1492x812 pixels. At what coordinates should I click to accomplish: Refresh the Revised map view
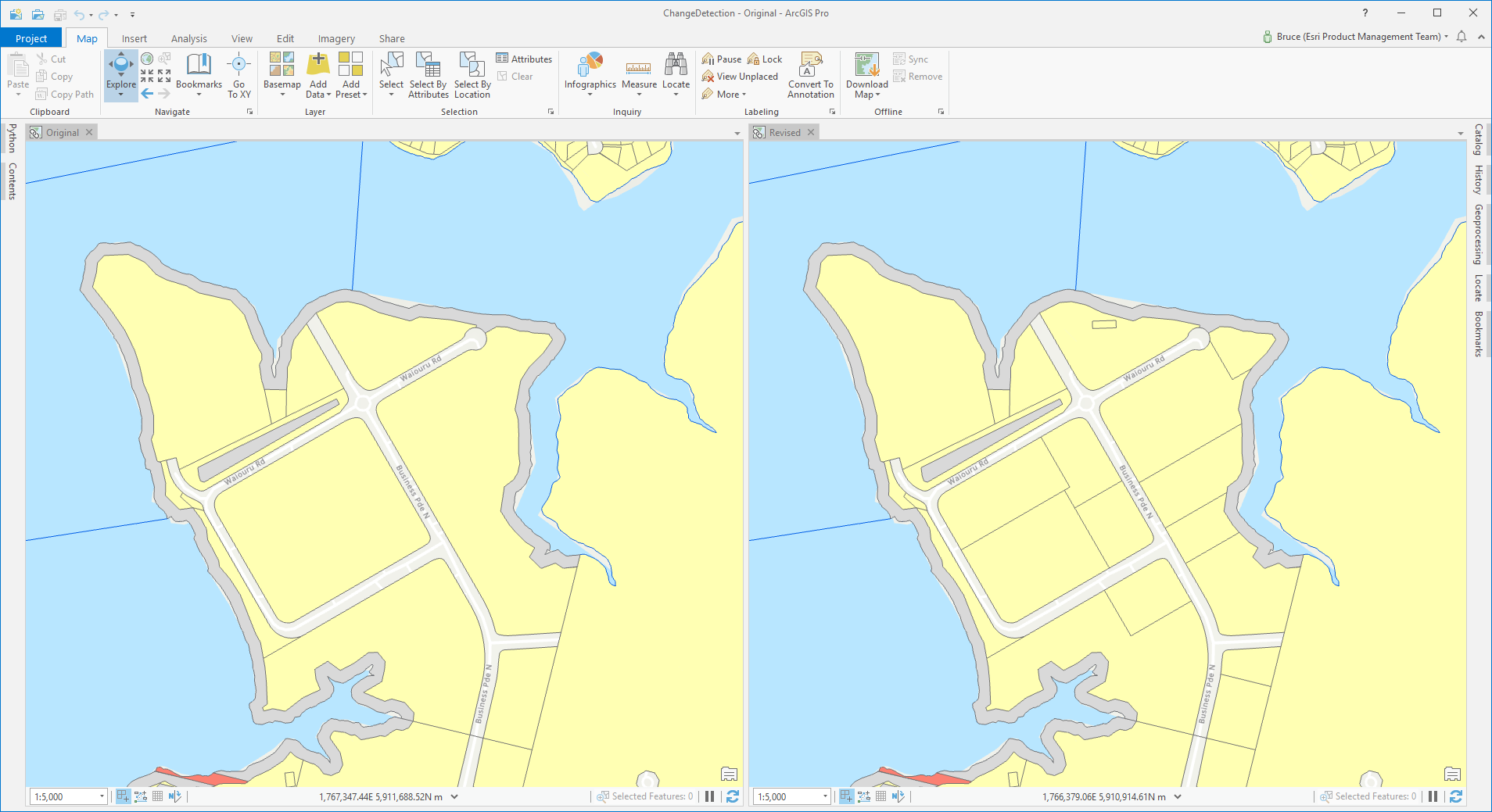click(1456, 796)
